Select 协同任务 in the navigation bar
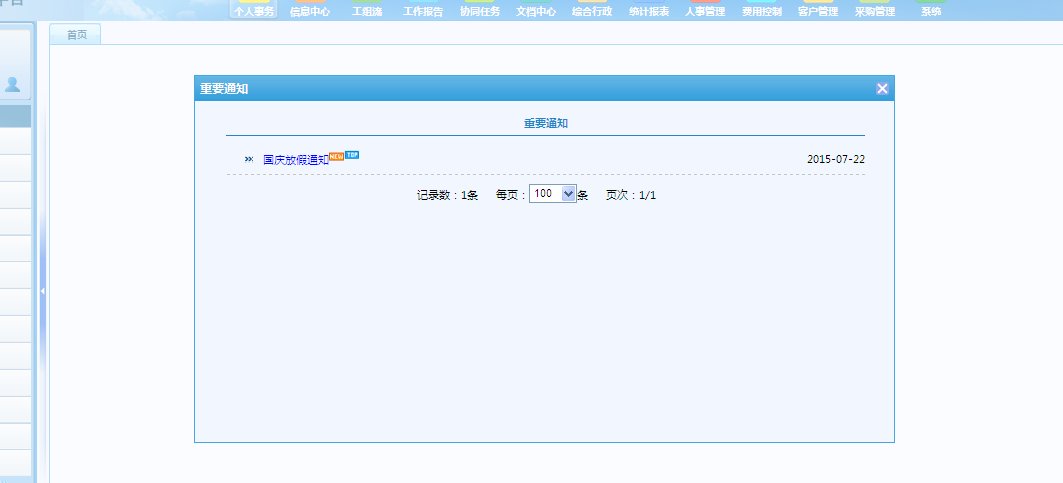This screenshot has height=483, width=1063. 480,12
